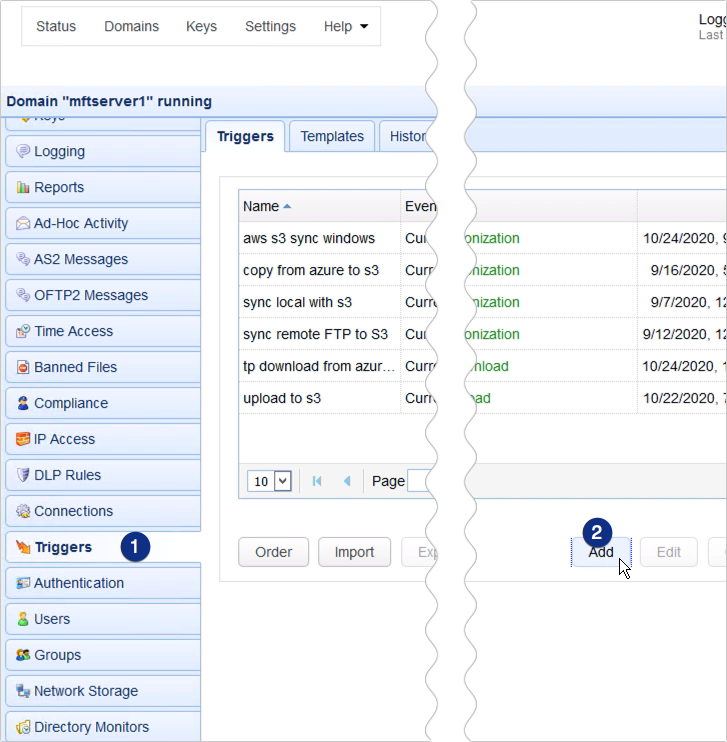This screenshot has height=742, width=727.
Task: Click the Ad-Hoc Activity envelope icon
Action: pyautogui.click(x=23, y=223)
